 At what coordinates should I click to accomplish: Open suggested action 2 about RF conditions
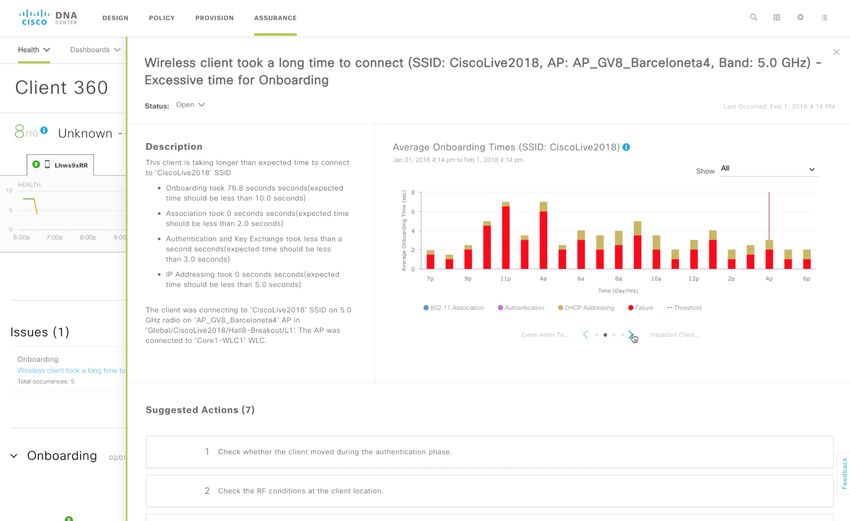coord(490,491)
